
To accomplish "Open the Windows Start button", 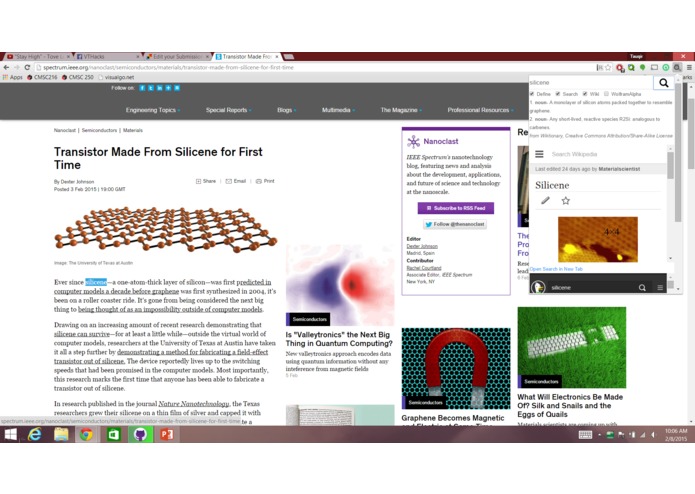I will tap(11, 435).
